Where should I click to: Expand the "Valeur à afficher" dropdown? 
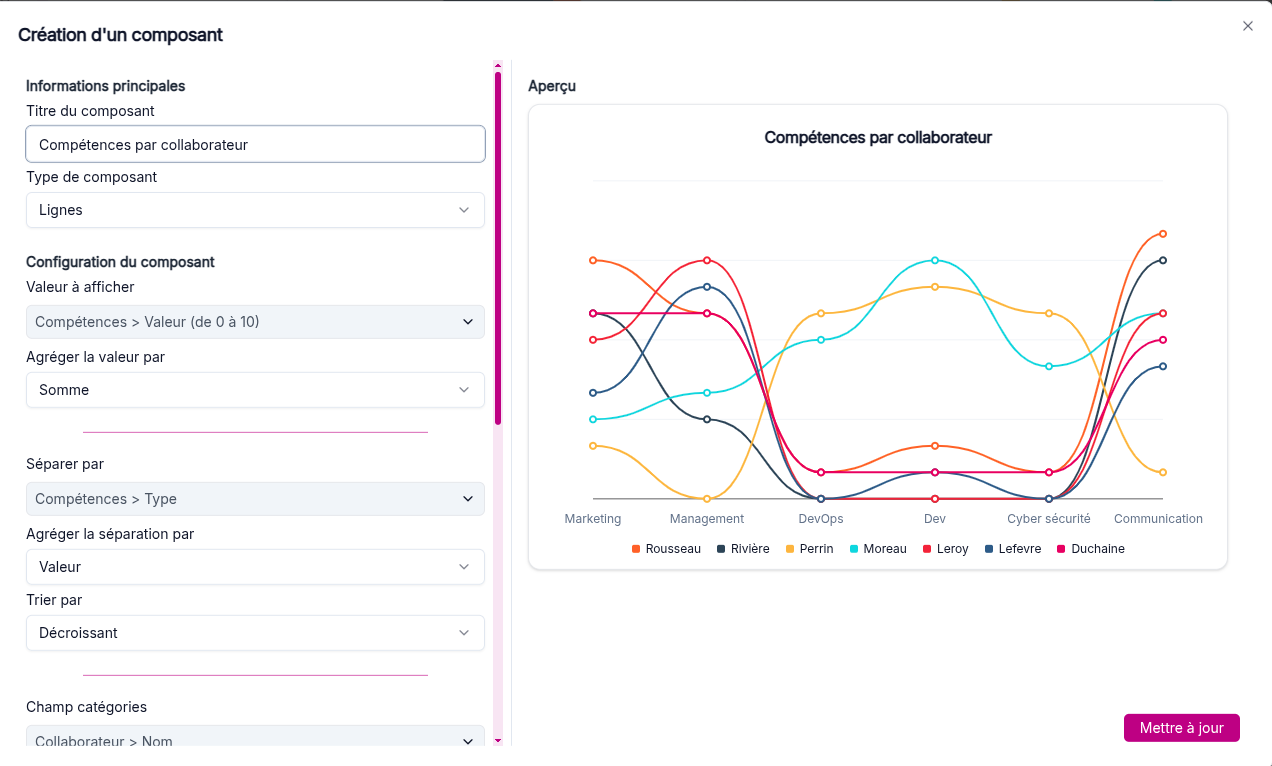tap(254, 322)
